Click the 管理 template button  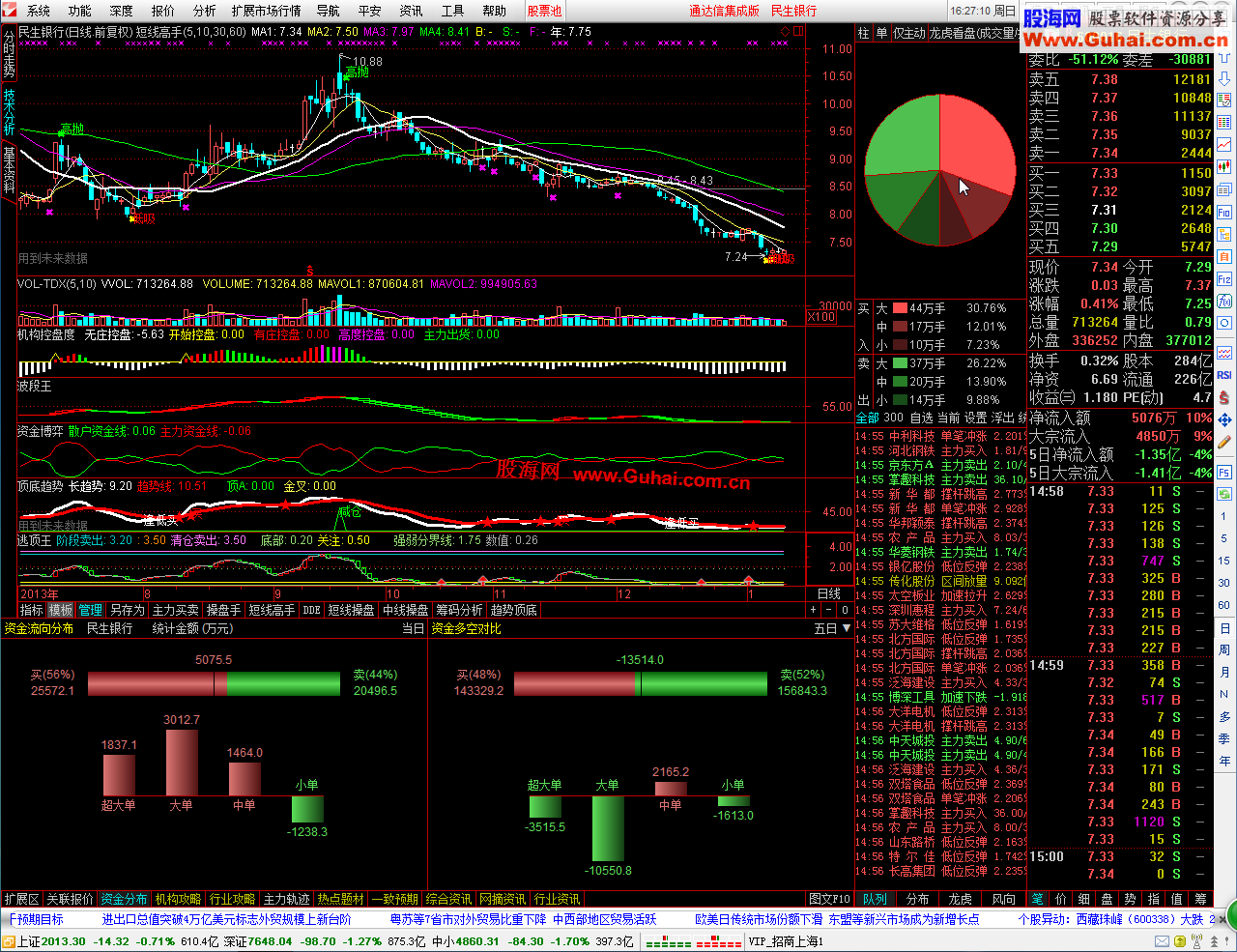click(90, 610)
